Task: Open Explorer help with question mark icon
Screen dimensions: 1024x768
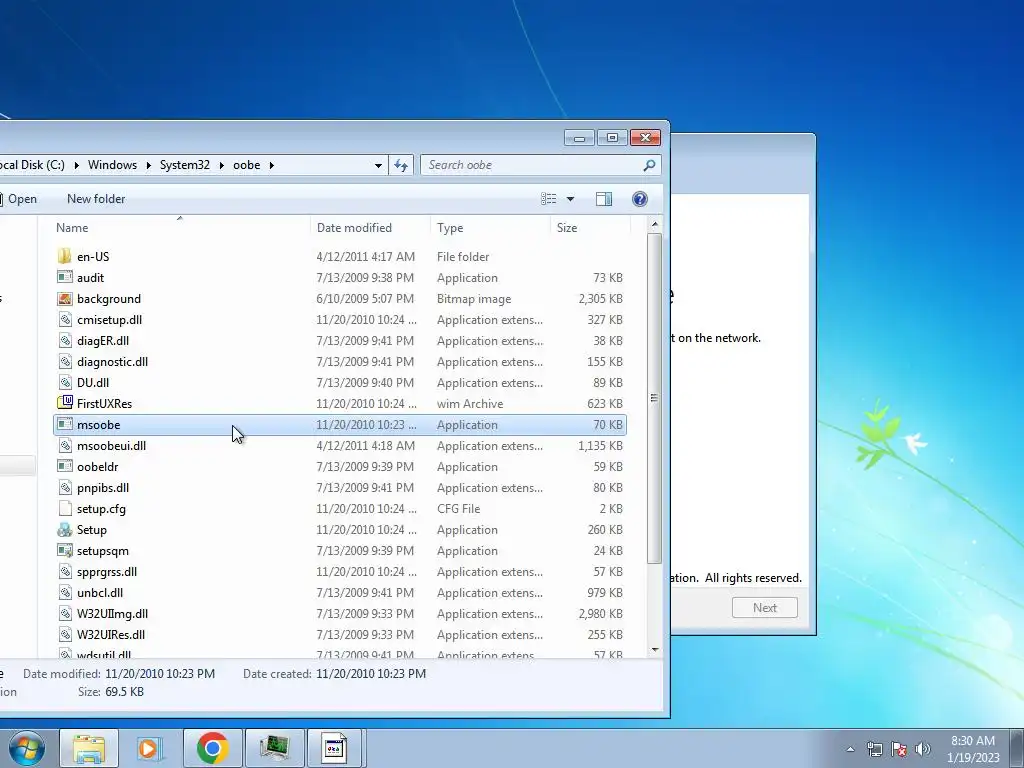Action: [640, 199]
